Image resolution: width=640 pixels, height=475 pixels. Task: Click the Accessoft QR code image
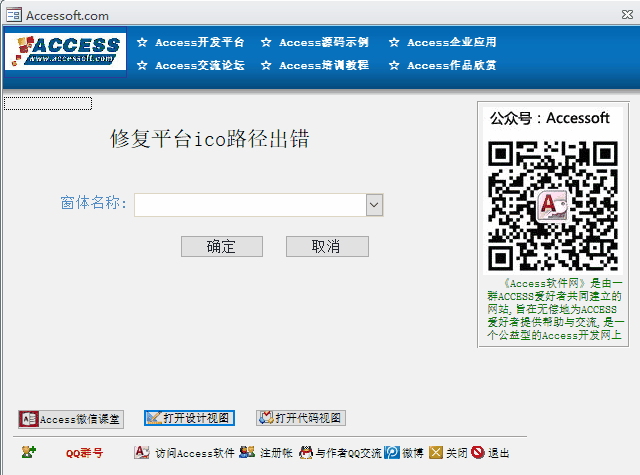pyautogui.click(x=553, y=206)
